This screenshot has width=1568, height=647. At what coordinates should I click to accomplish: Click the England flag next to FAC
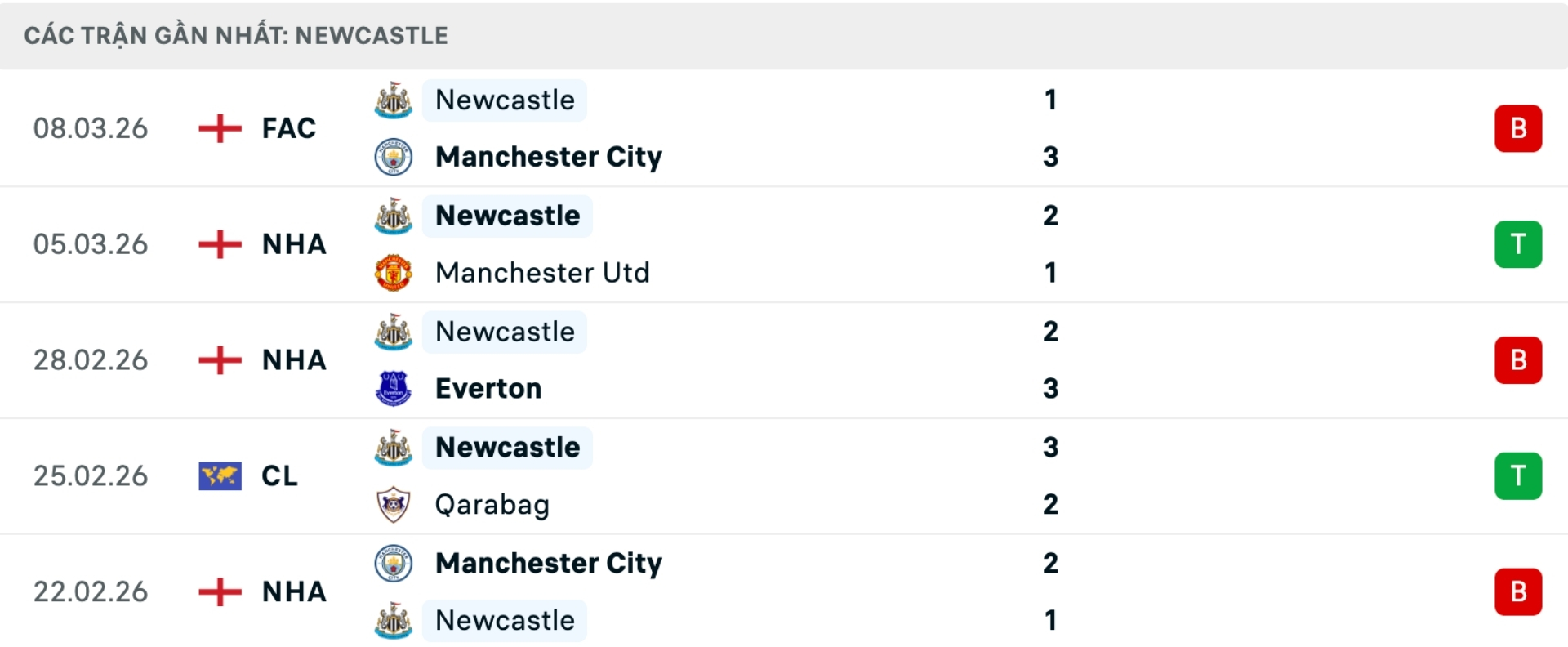[219, 128]
